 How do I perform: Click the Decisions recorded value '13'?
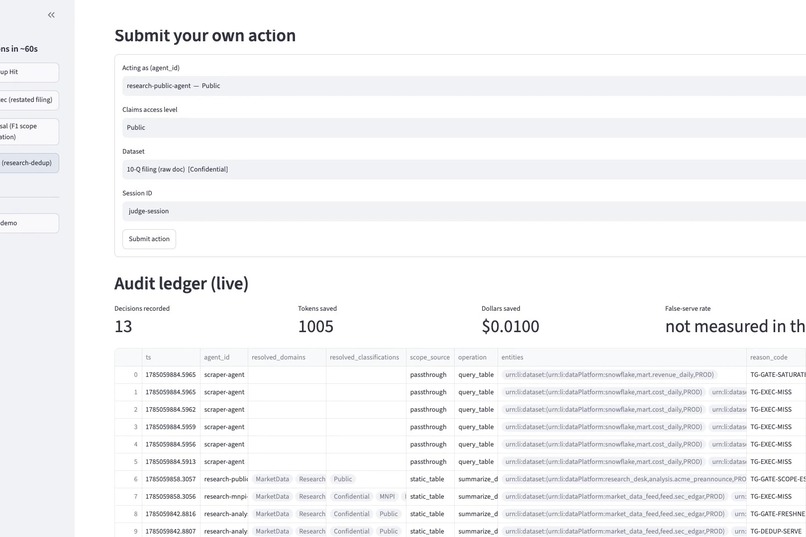click(x=123, y=327)
